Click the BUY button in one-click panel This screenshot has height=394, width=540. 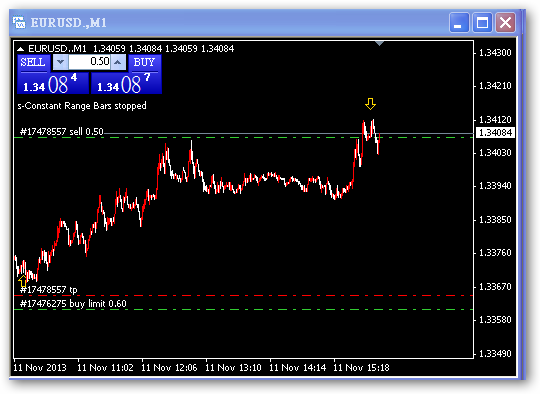tap(144, 63)
